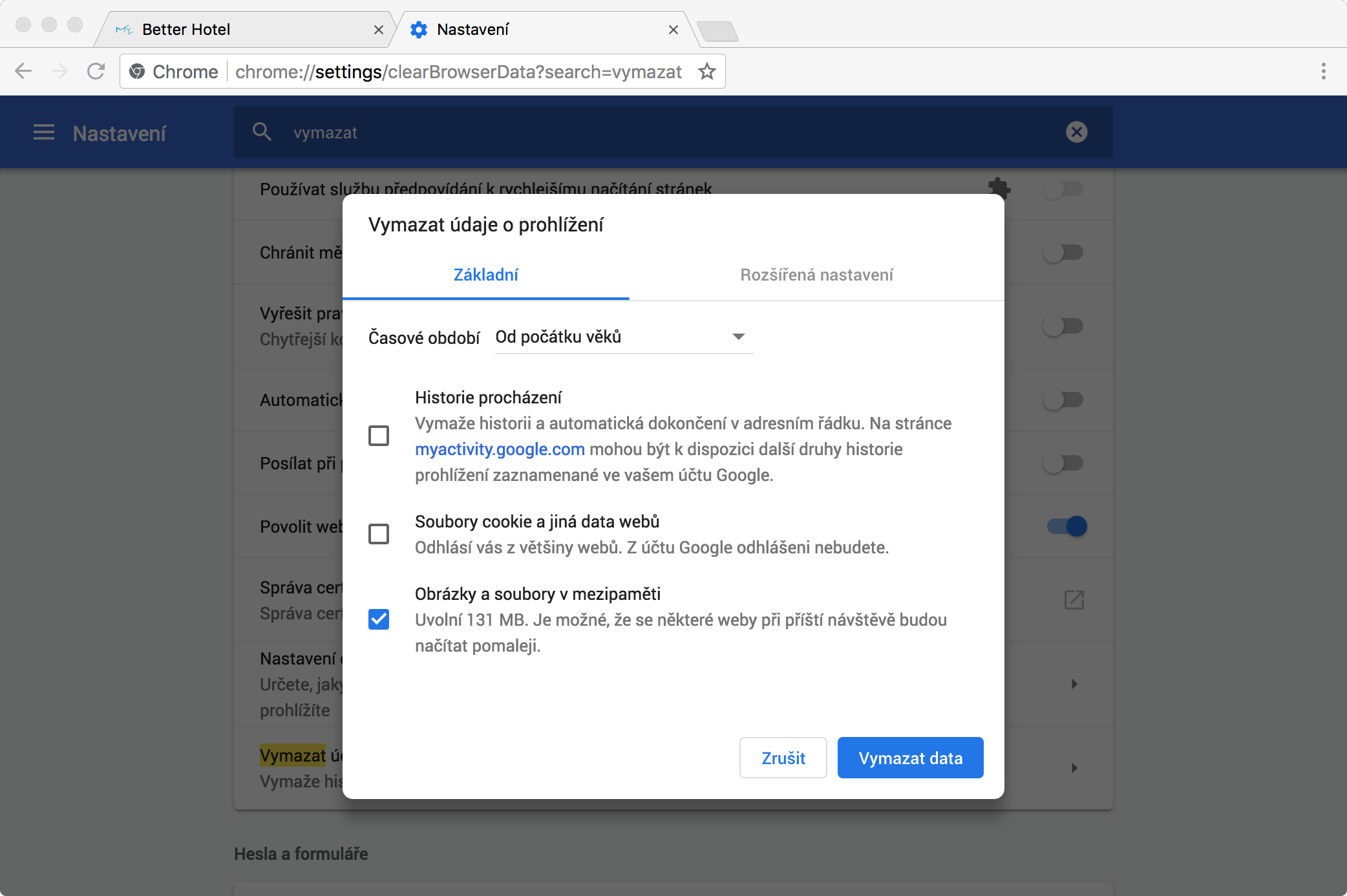The width and height of the screenshot is (1347, 896).
Task: Close the Better Hotel tab
Action: pyautogui.click(x=379, y=30)
